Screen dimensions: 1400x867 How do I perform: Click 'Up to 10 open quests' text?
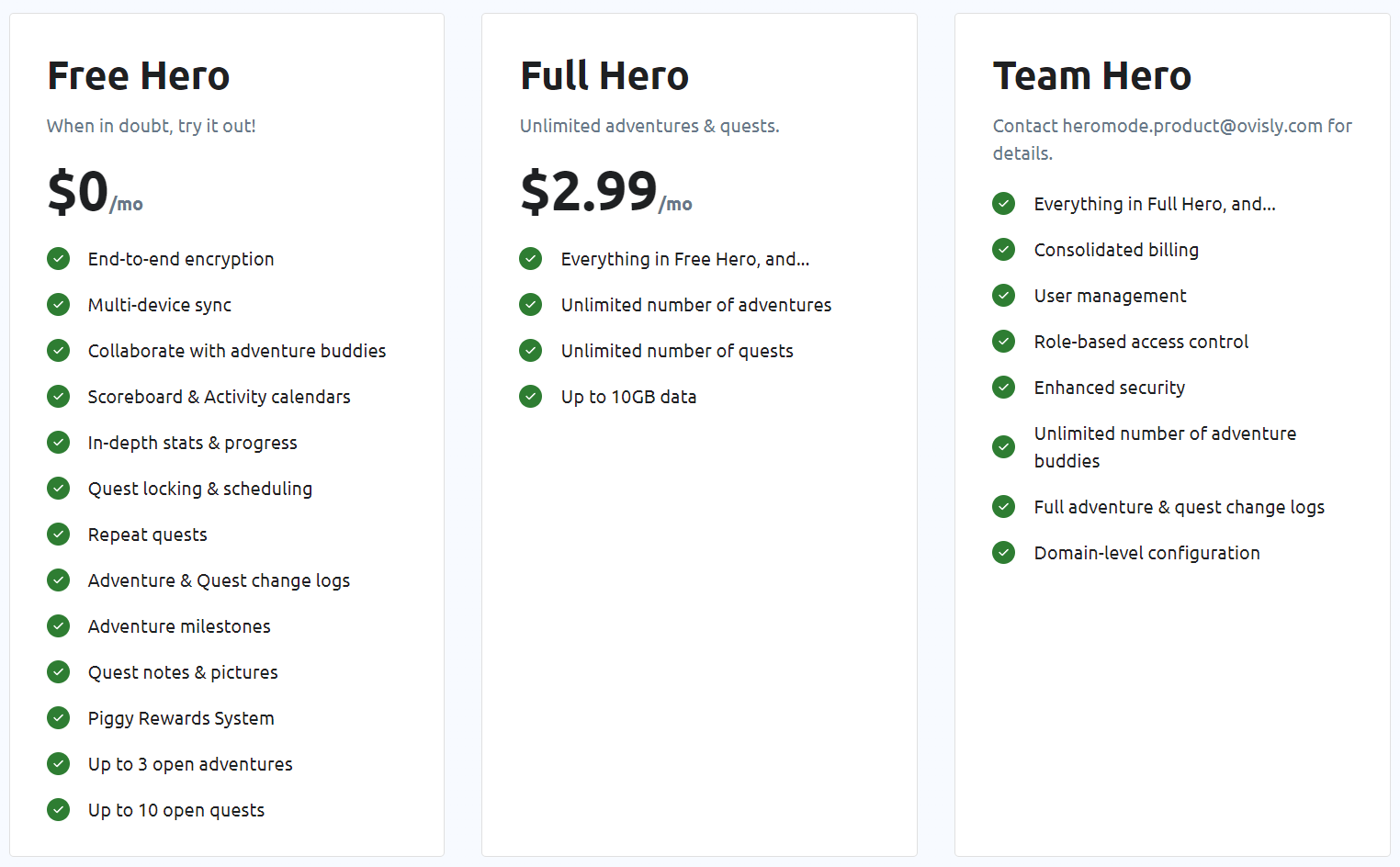pyautogui.click(x=176, y=810)
